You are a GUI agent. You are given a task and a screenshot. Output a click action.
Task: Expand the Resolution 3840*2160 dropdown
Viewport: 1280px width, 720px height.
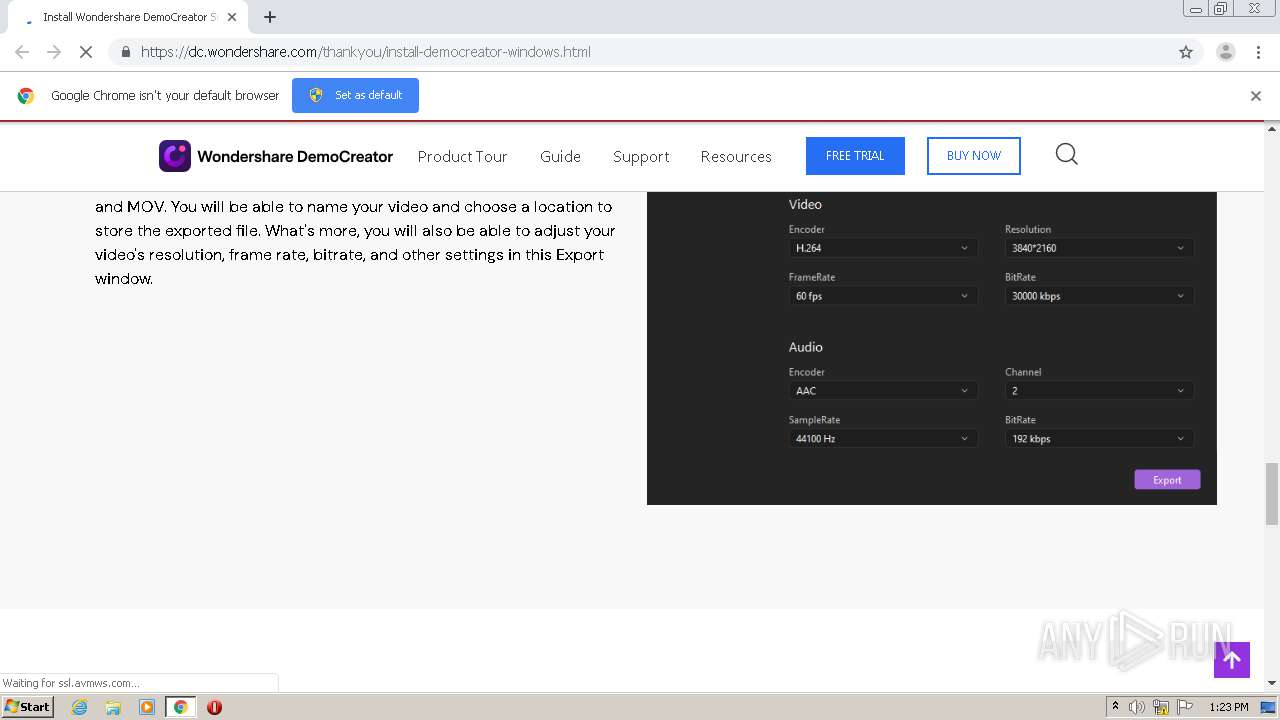[x=1099, y=248]
